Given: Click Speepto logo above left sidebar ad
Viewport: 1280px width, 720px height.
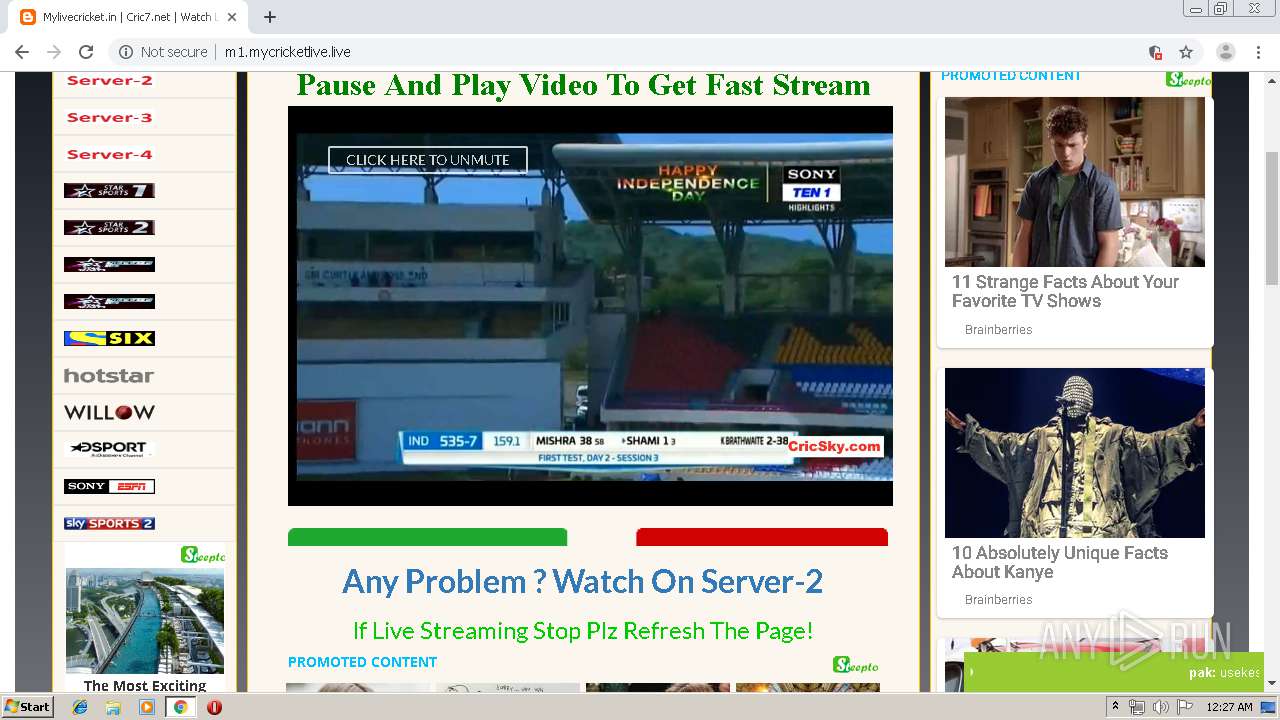Looking at the screenshot, I should [203, 555].
